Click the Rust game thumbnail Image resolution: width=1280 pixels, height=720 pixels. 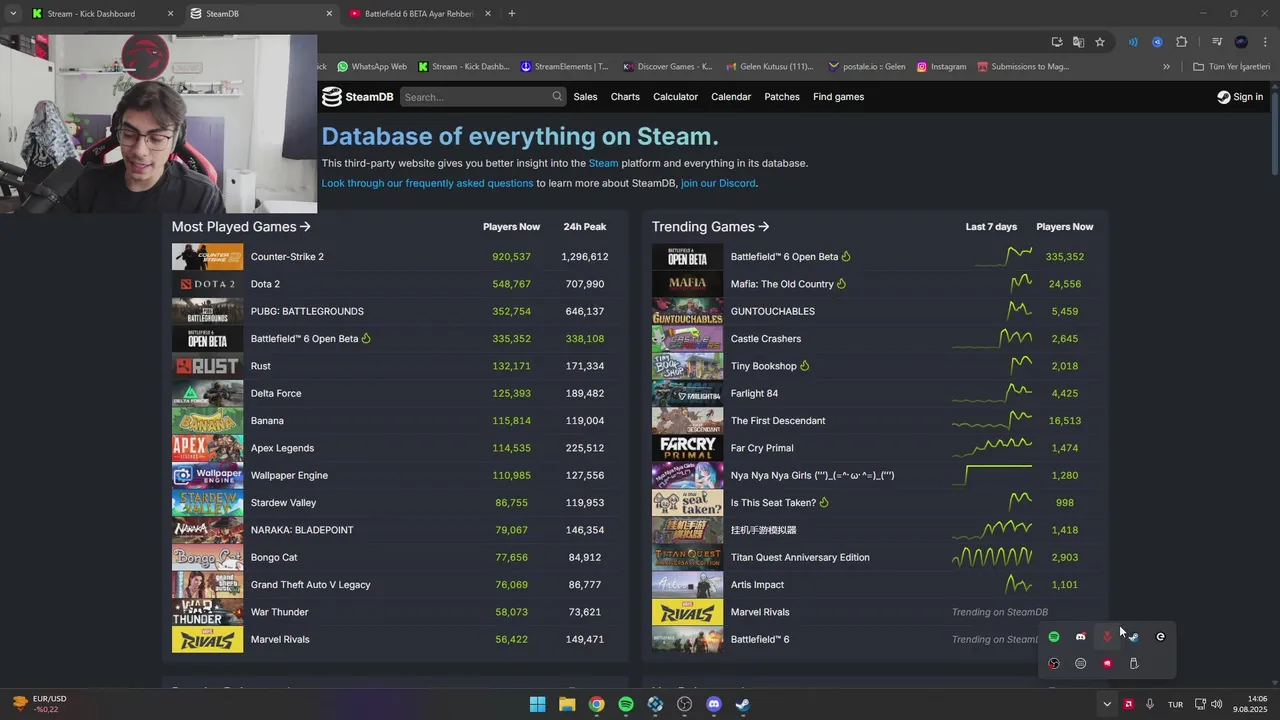(207, 366)
